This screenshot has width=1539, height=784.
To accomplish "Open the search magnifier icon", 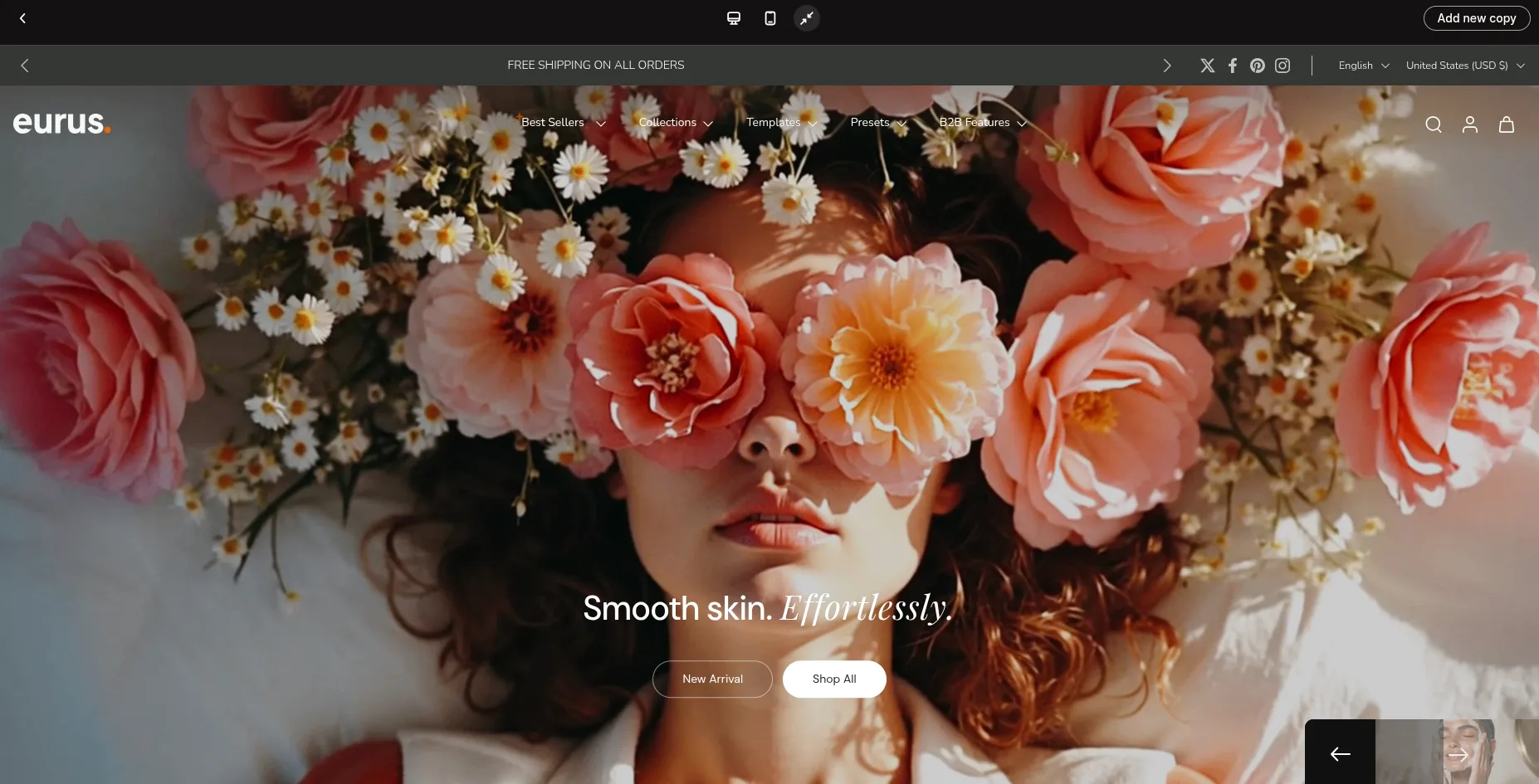I will (x=1434, y=124).
